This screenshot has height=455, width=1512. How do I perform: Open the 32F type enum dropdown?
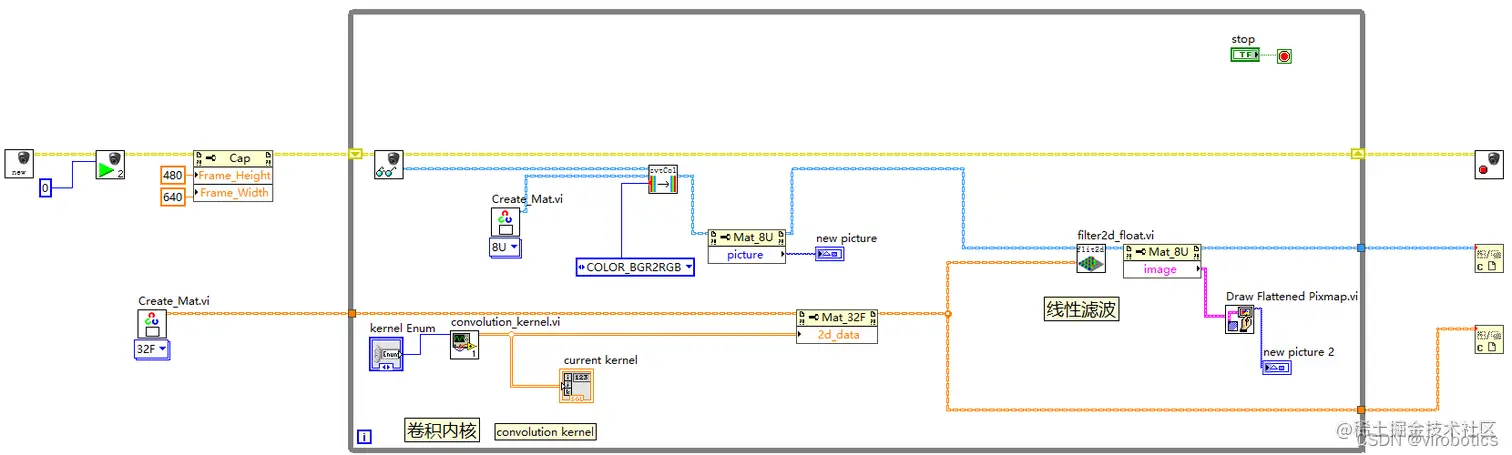[x=152, y=349]
